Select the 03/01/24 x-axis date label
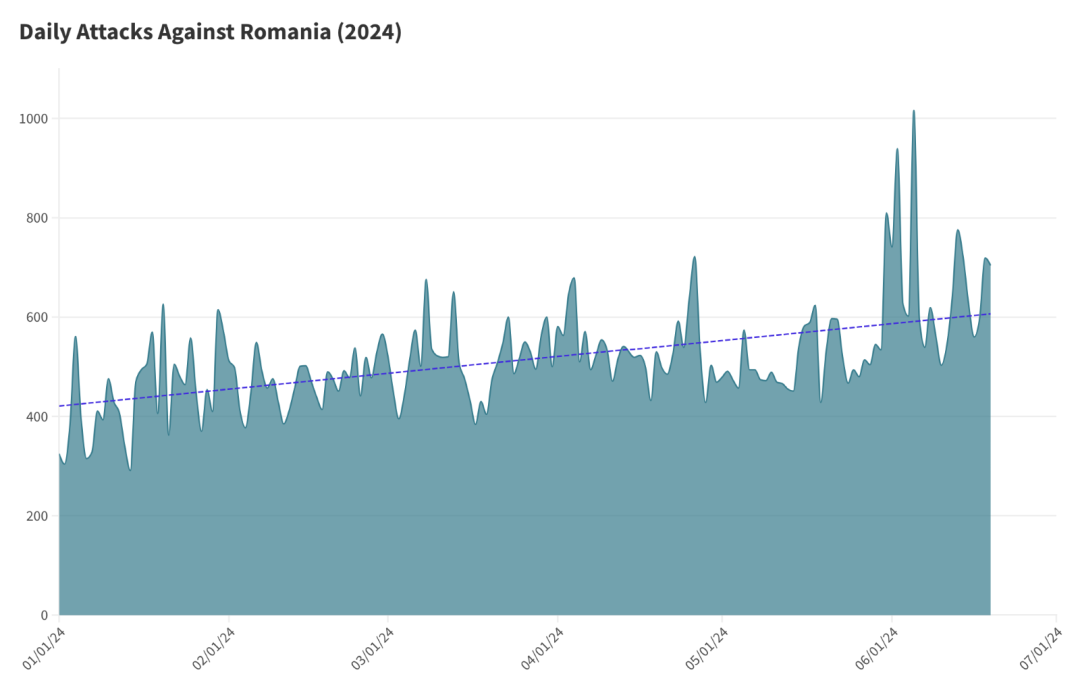1080x695 pixels. [372, 648]
